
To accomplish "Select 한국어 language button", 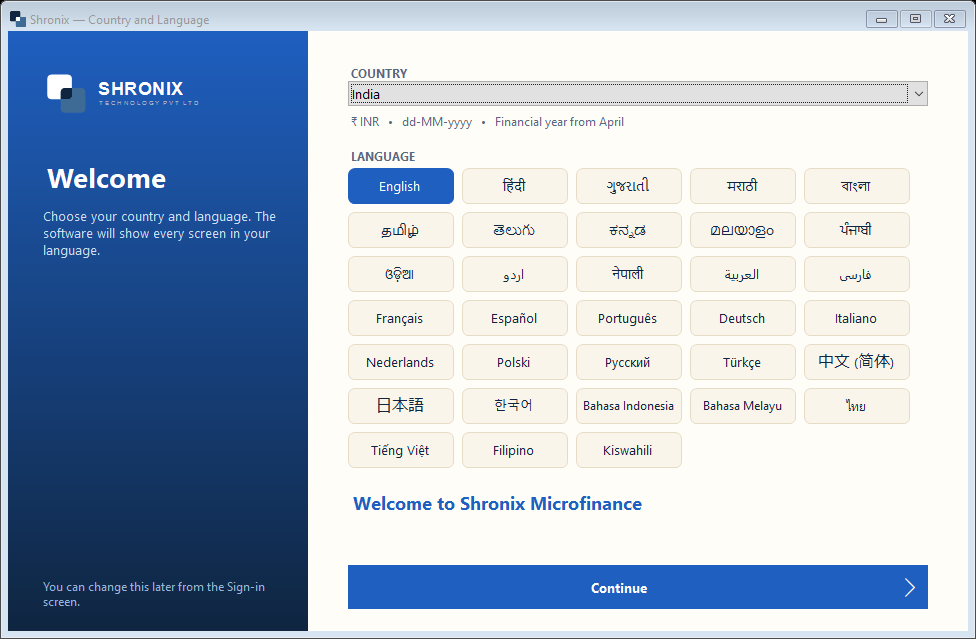I will 515,406.
